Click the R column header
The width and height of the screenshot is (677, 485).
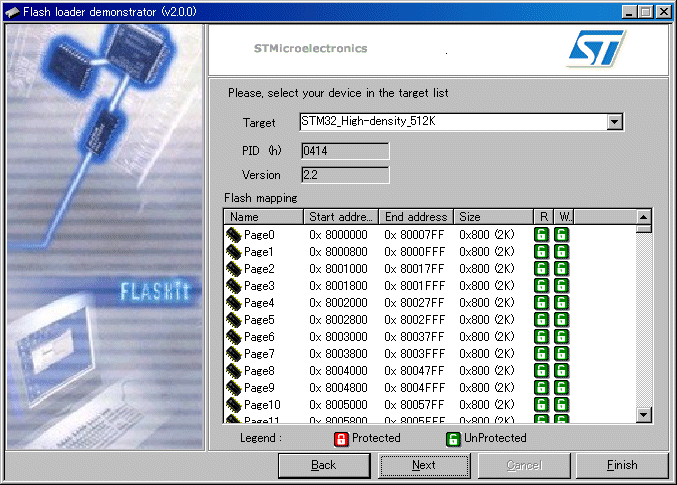pos(544,217)
